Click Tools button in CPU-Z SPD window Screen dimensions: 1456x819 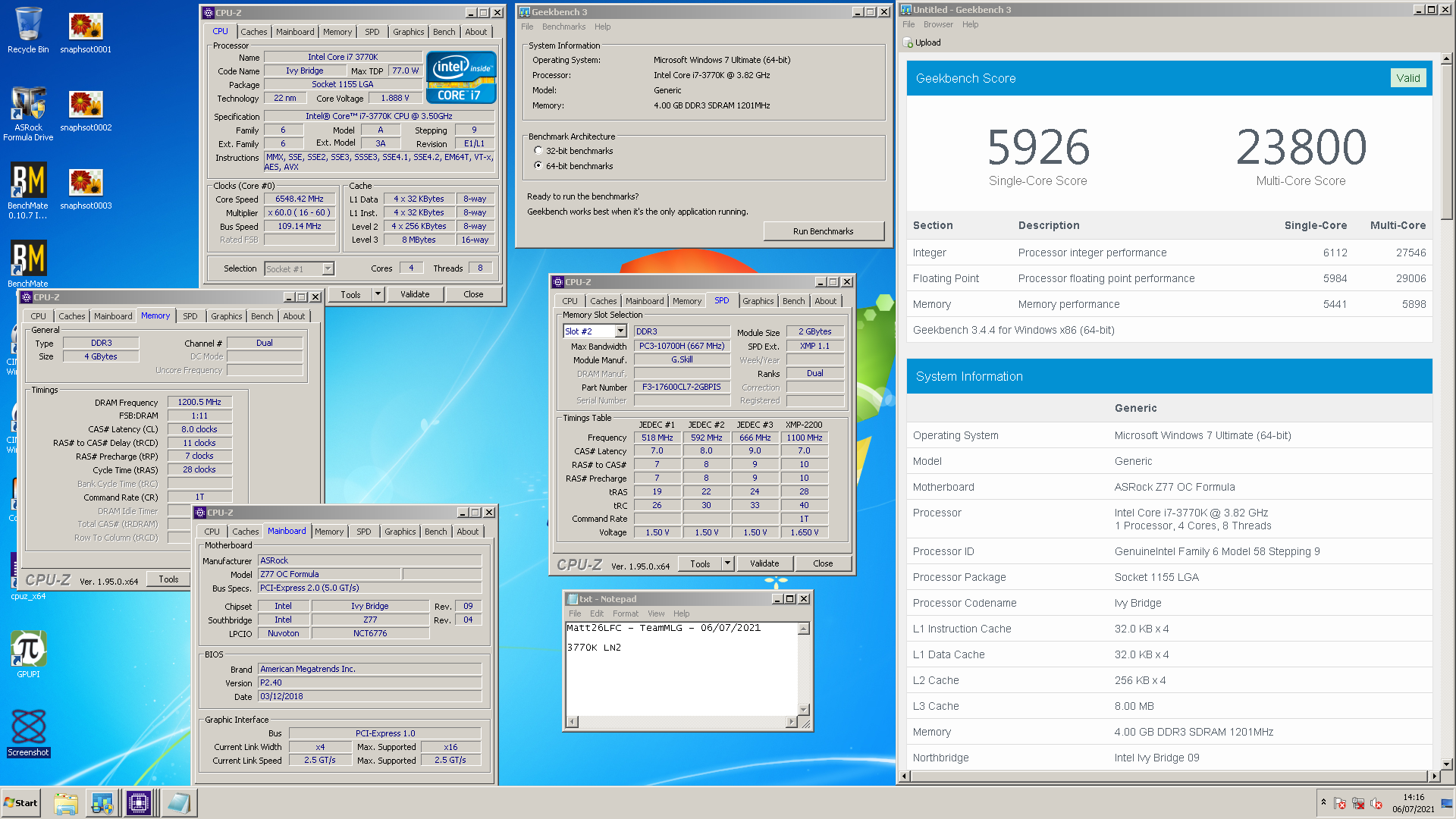(x=701, y=563)
